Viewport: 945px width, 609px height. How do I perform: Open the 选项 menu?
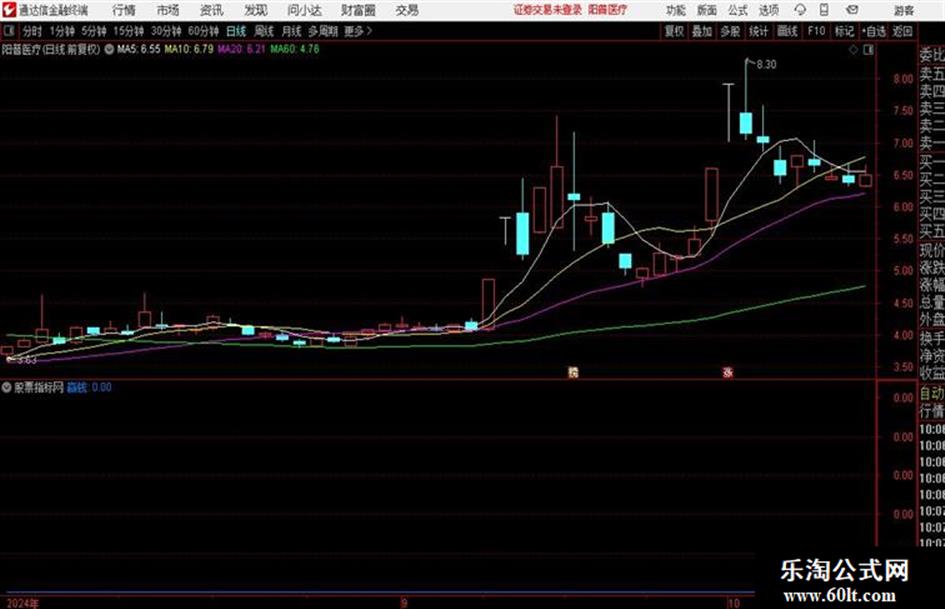pos(768,10)
